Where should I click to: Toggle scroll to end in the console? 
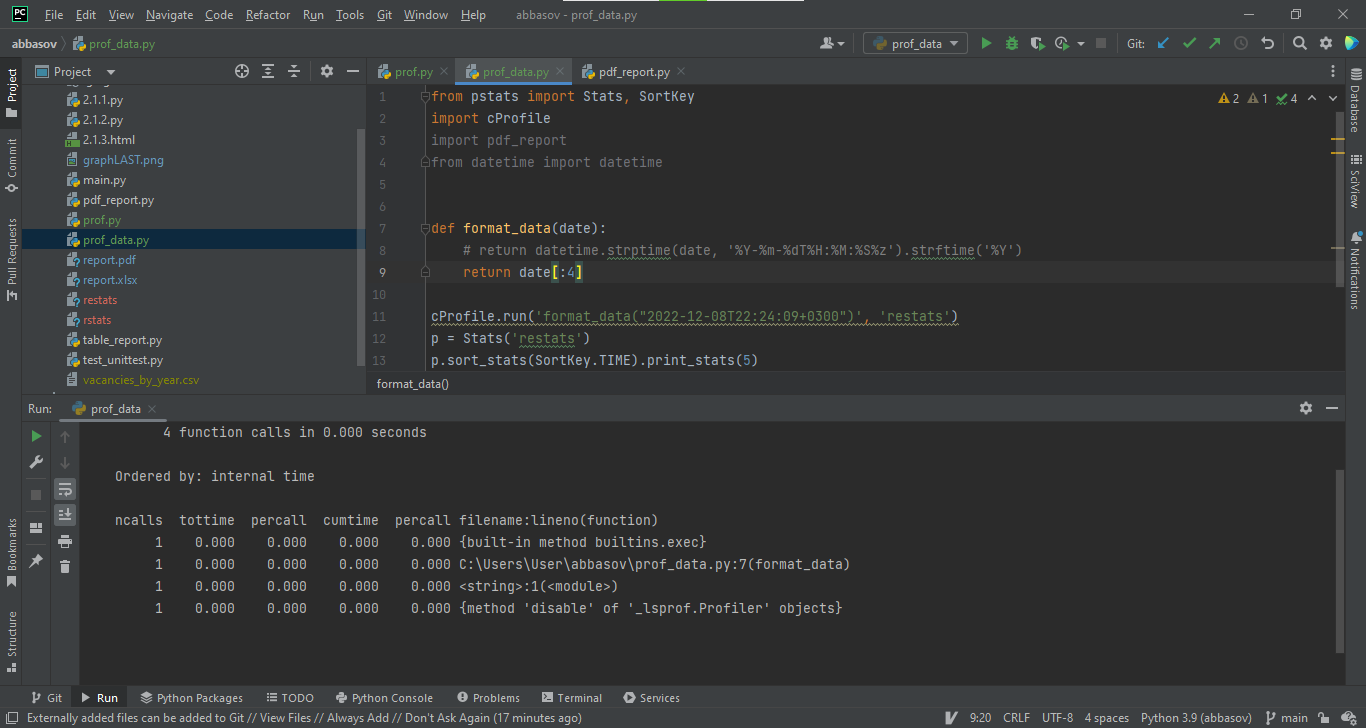coord(65,514)
